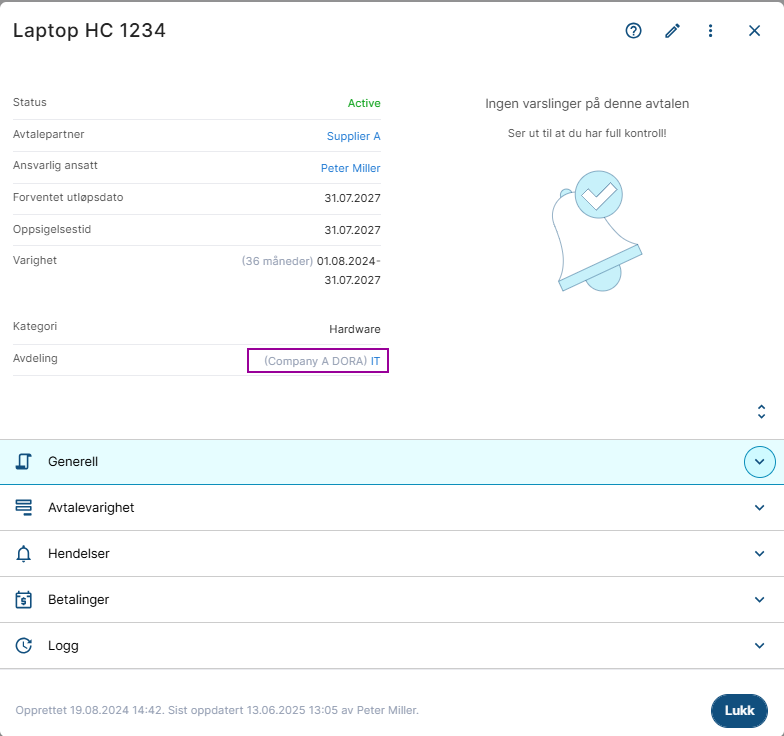Click the pencil edit icon

tap(672, 31)
